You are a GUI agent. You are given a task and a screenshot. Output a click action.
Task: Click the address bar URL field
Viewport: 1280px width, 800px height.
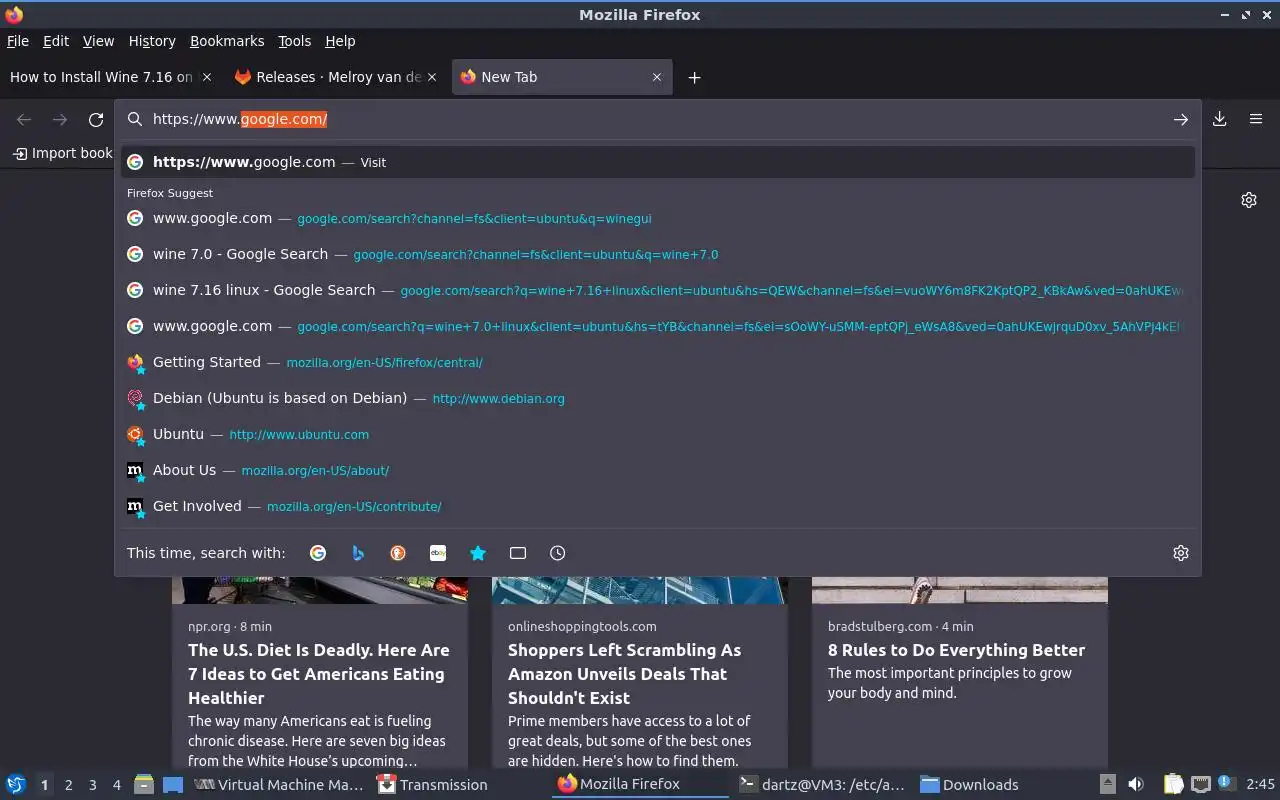coord(658,119)
